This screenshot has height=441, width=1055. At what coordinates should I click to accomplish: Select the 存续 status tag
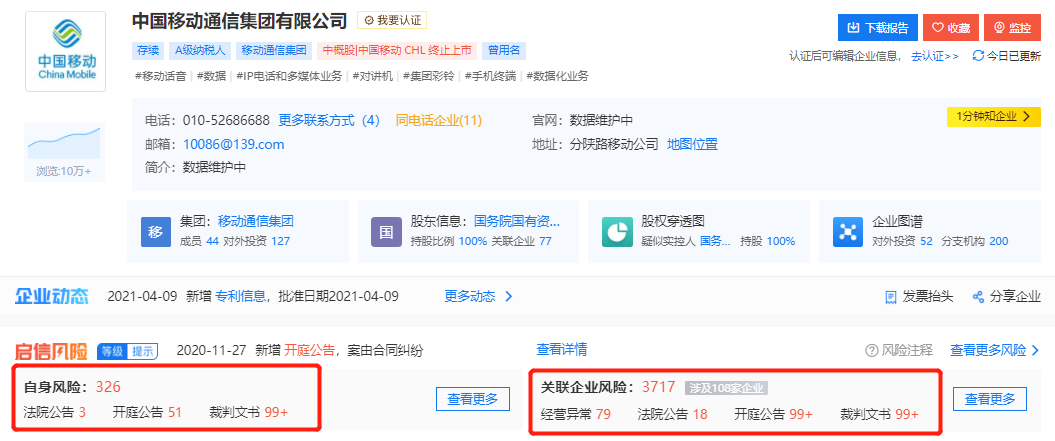149,50
